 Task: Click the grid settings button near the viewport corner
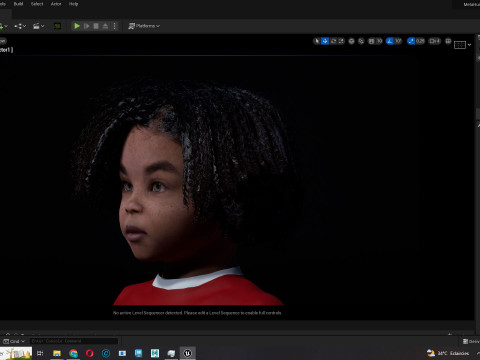coord(460,45)
